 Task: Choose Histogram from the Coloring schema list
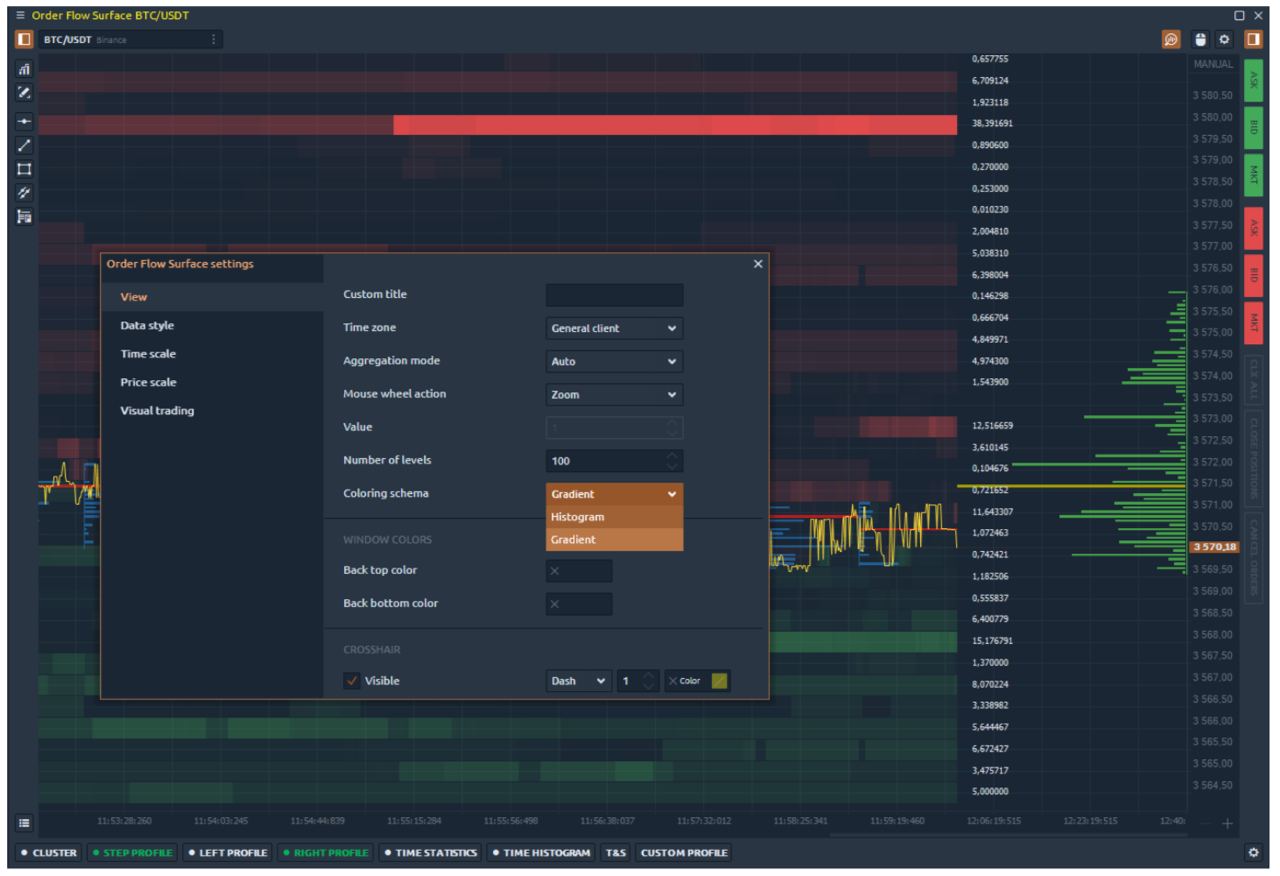pos(614,517)
